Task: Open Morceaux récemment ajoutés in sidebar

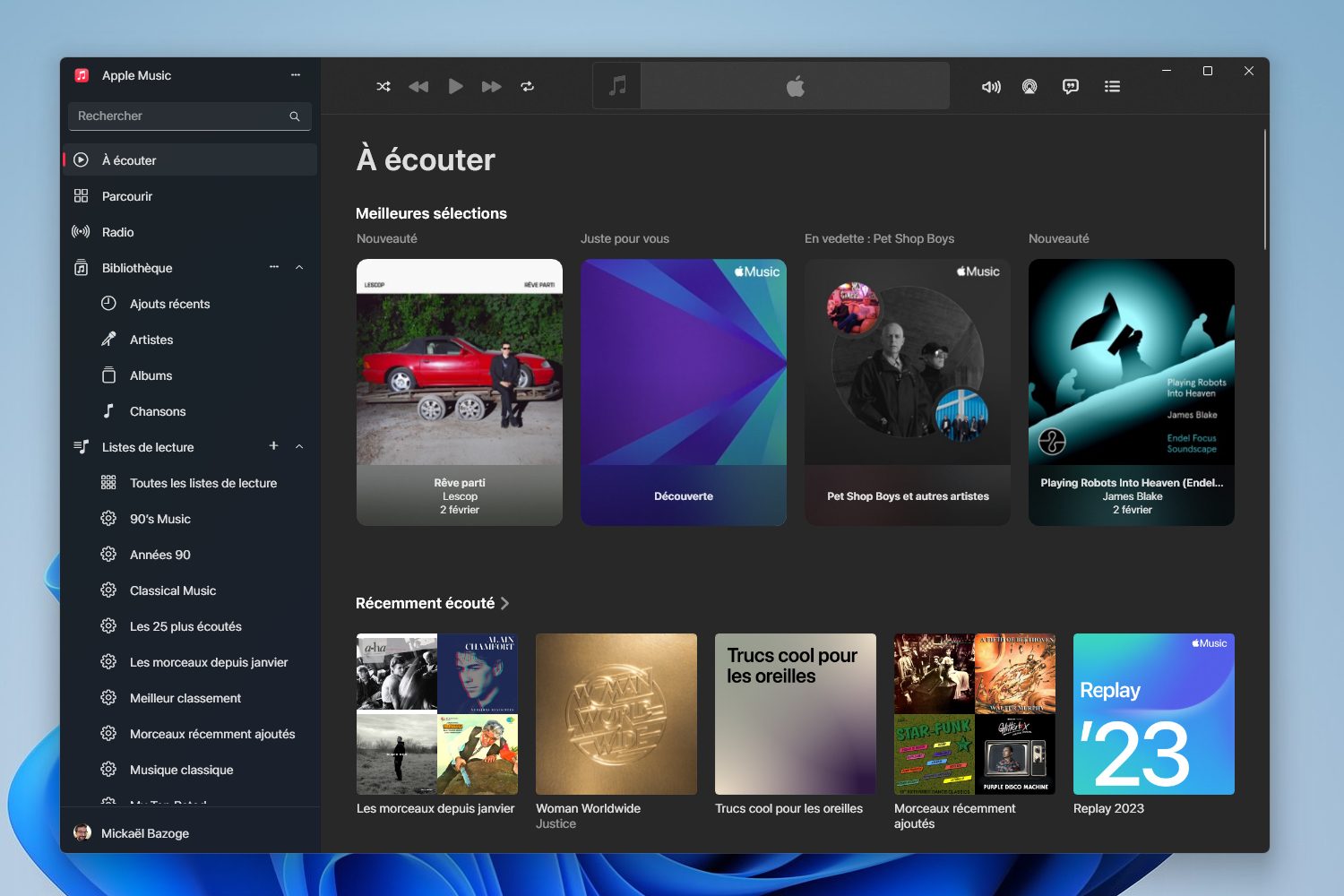Action: [x=190, y=734]
